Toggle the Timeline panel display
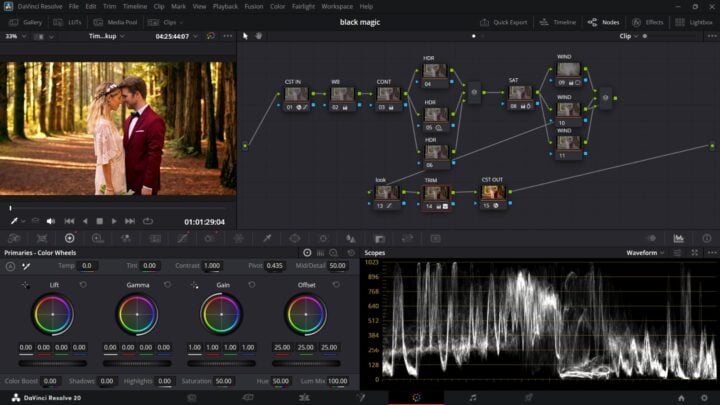 pyautogui.click(x=559, y=21)
